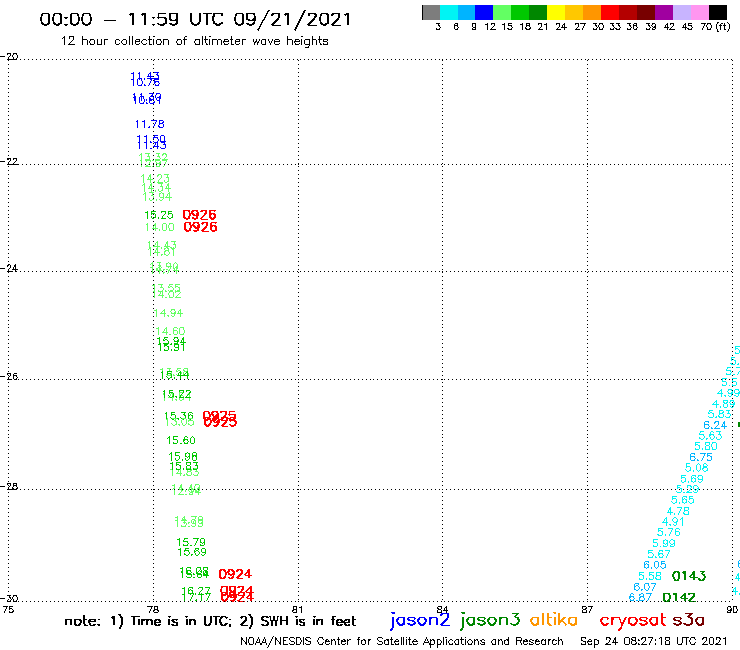The image size is (740, 650).
Task: Pick the lavender swatch in the legend
Action: (x=682, y=12)
